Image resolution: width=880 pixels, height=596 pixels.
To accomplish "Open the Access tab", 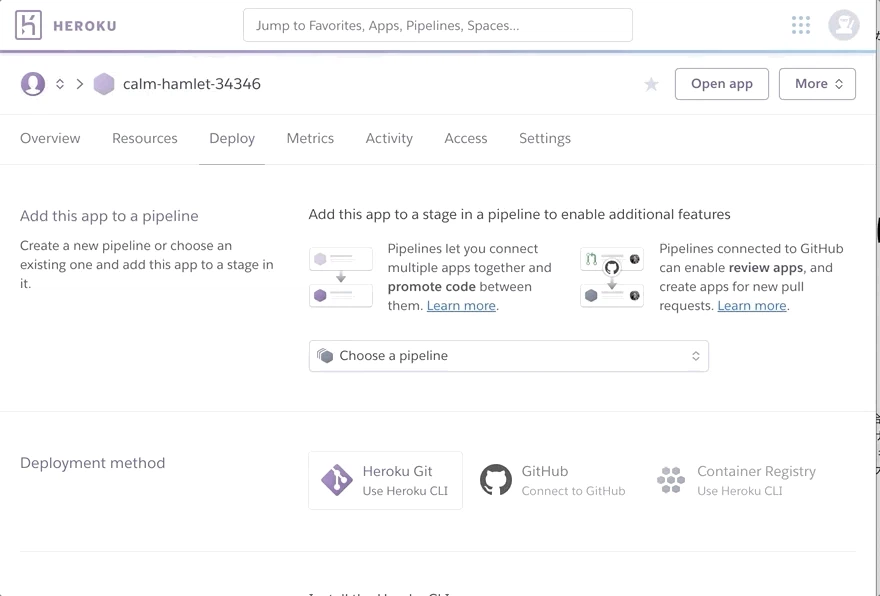I will click(466, 139).
